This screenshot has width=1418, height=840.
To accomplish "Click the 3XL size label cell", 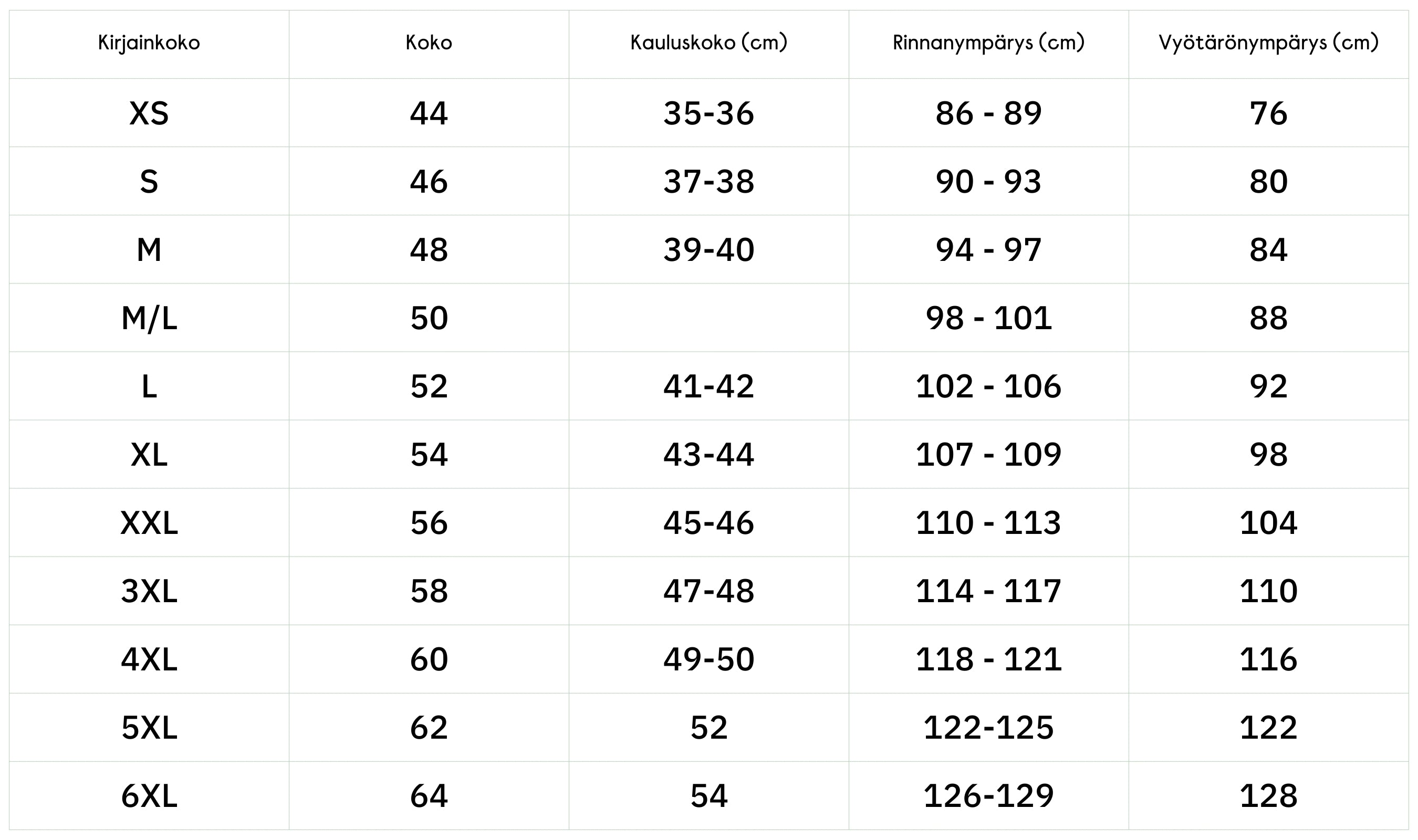I will click(149, 591).
